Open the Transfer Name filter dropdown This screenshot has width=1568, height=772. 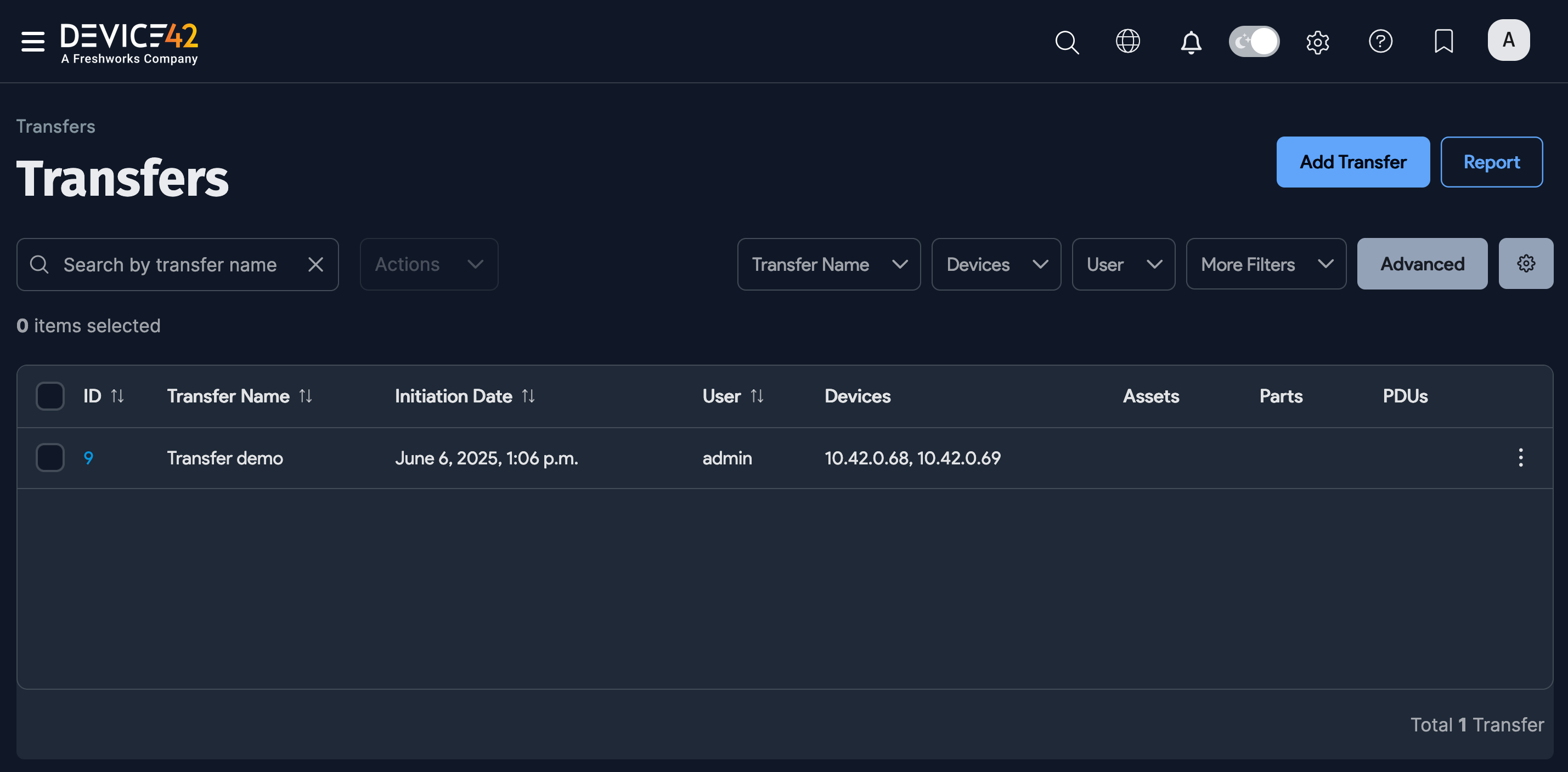(828, 264)
